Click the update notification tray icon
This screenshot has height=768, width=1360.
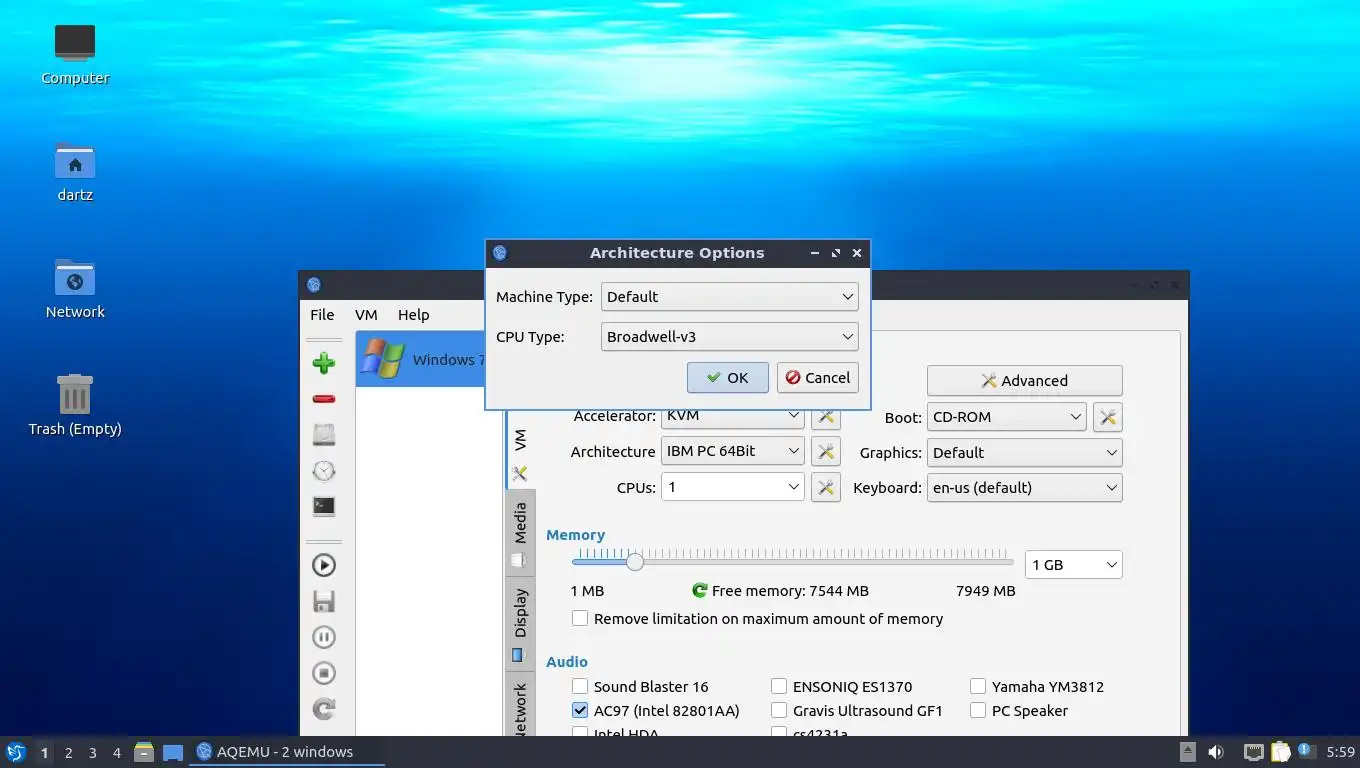(x=1306, y=751)
